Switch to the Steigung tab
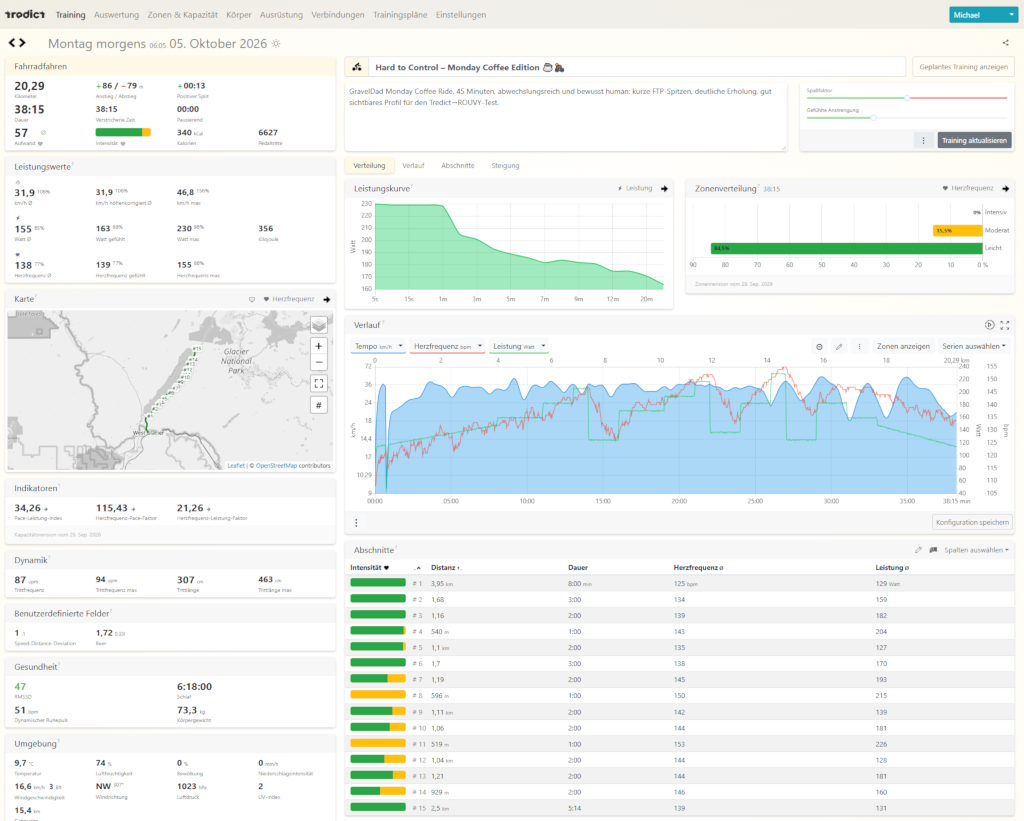The image size is (1024, 821). 505,165
